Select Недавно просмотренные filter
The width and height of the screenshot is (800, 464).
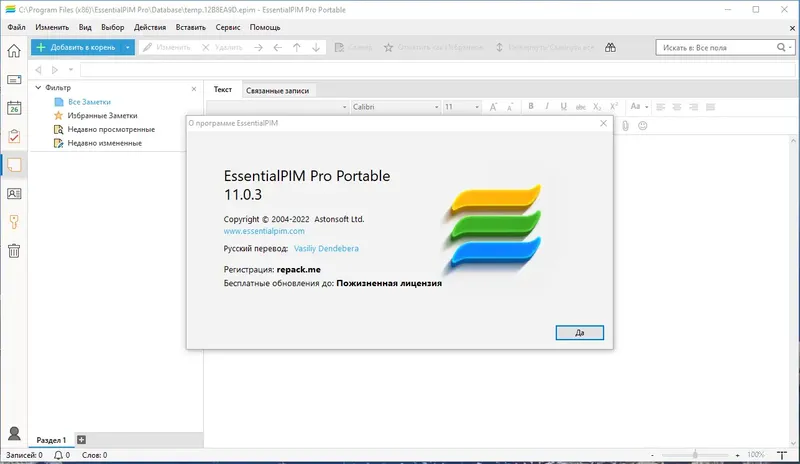pos(111,130)
